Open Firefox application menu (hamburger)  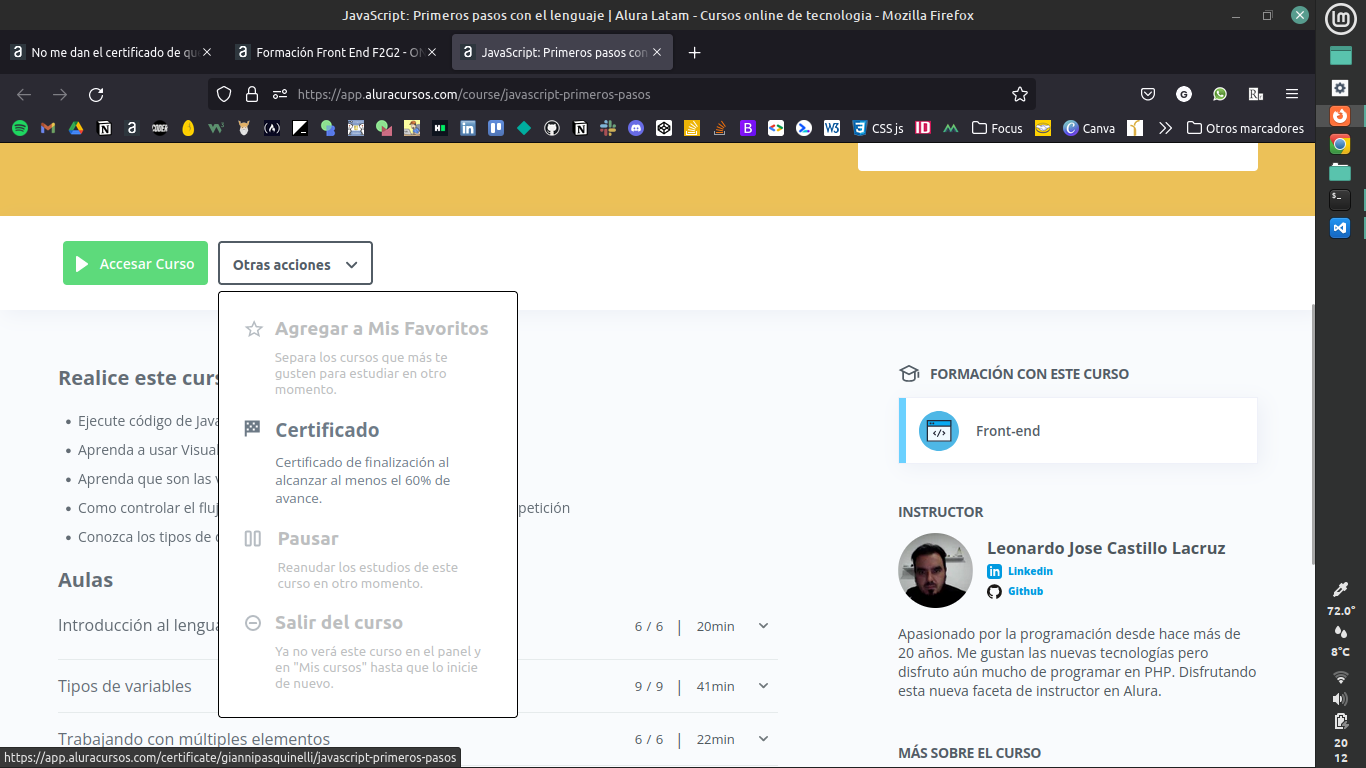(x=1292, y=94)
